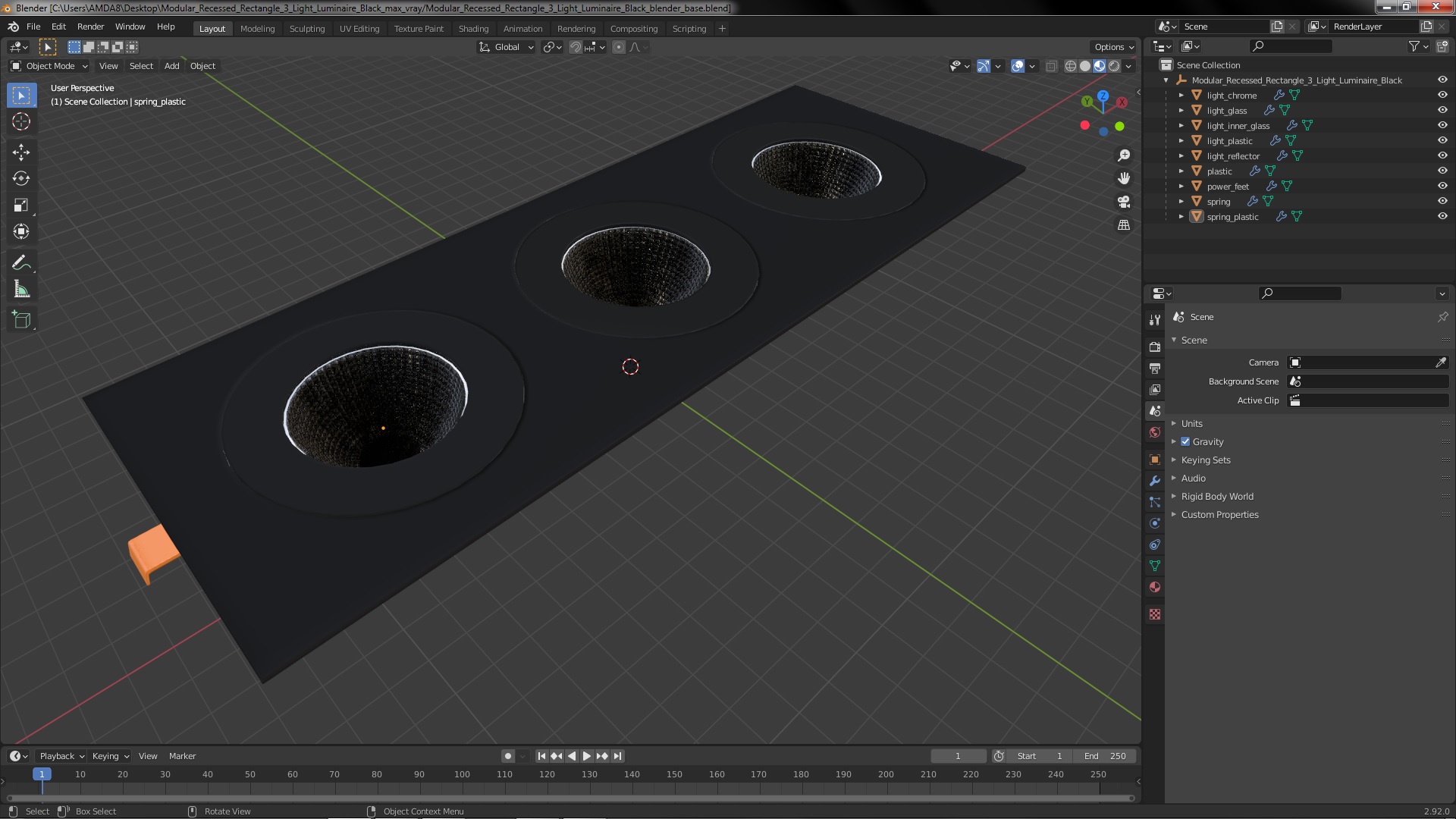
Task: Open the Object Data mesh properties tab
Action: point(1155,566)
